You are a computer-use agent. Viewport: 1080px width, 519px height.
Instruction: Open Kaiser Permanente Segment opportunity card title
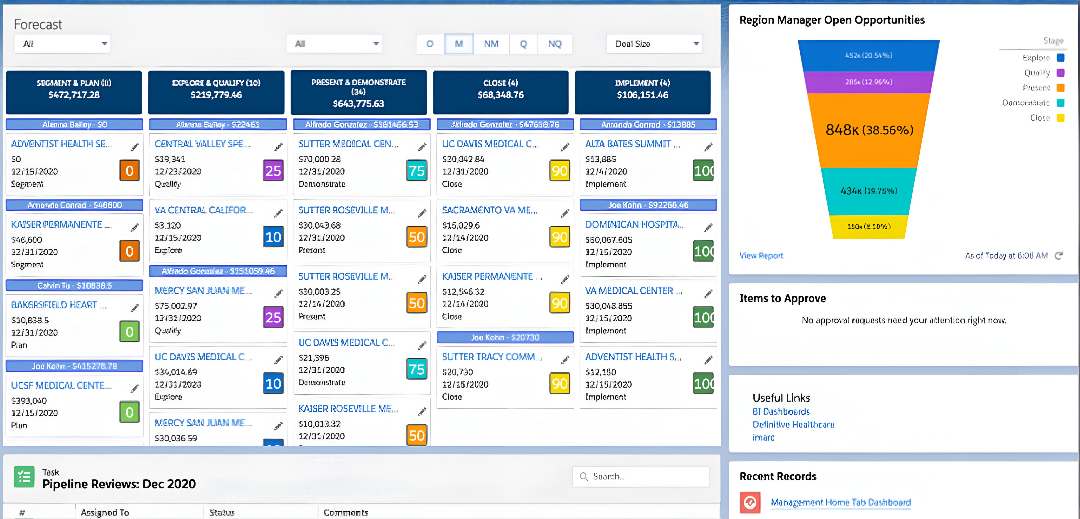click(60, 224)
